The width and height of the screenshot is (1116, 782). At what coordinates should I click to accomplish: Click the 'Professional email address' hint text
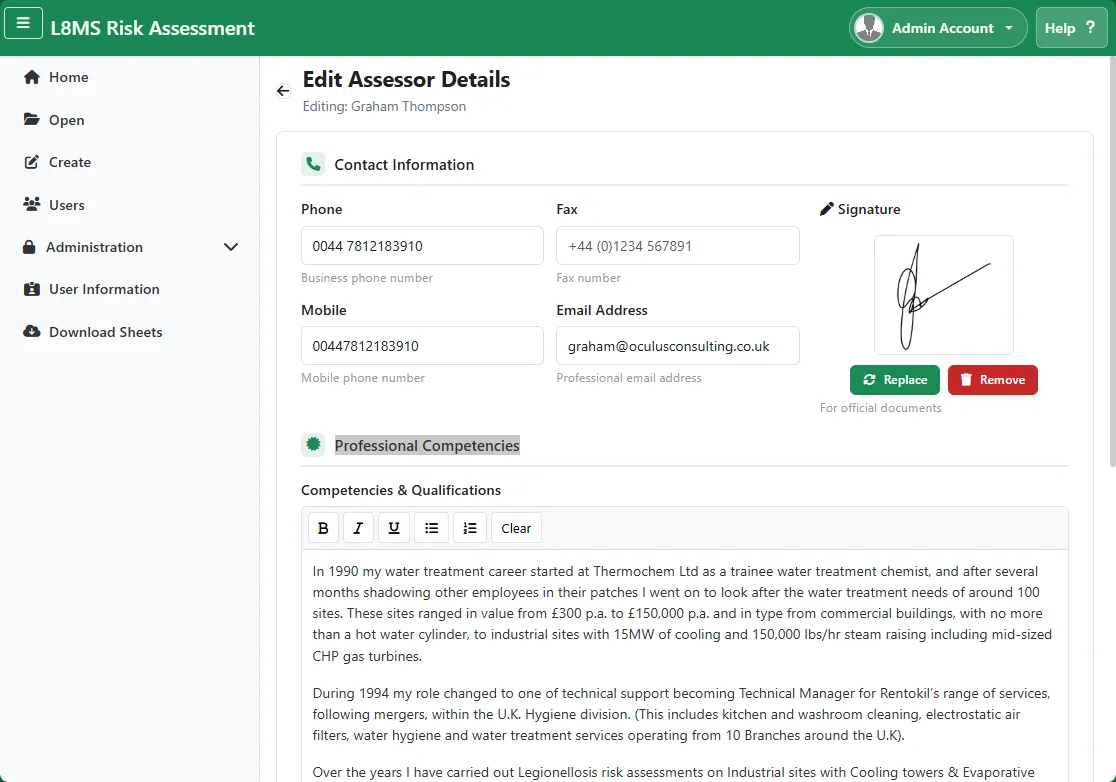629,378
